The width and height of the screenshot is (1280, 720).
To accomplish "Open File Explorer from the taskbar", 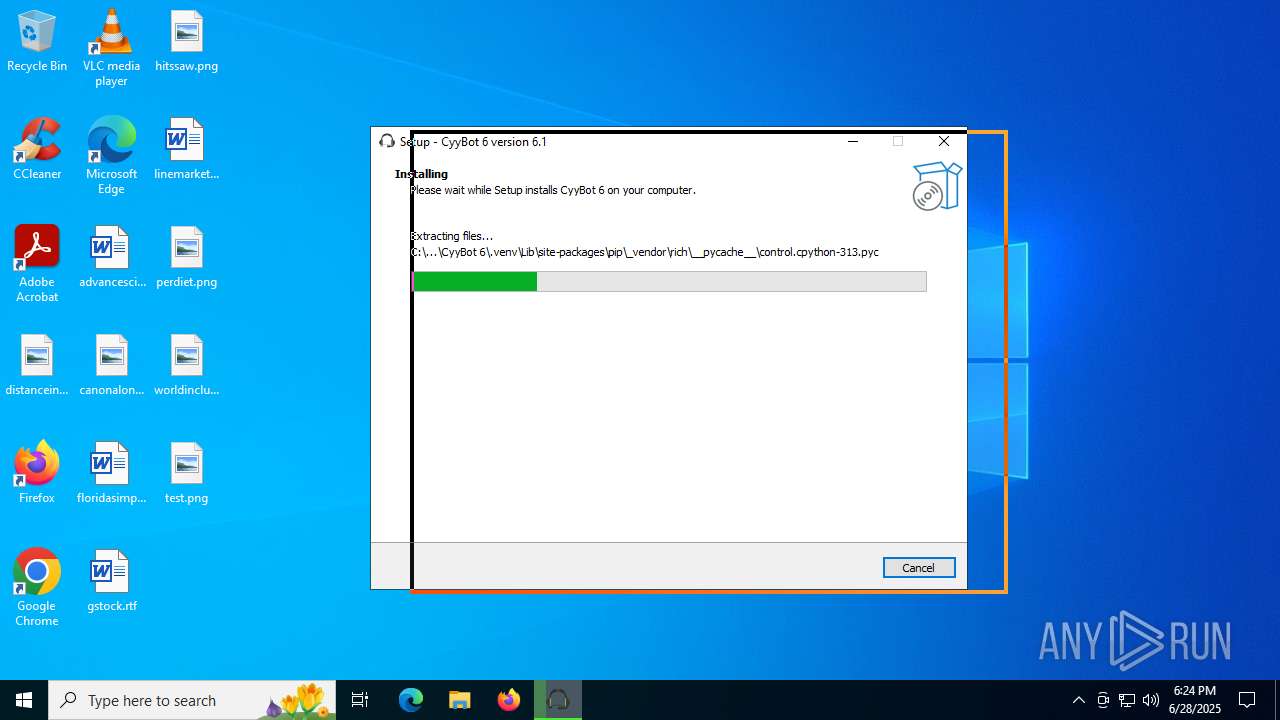I will coord(460,700).
